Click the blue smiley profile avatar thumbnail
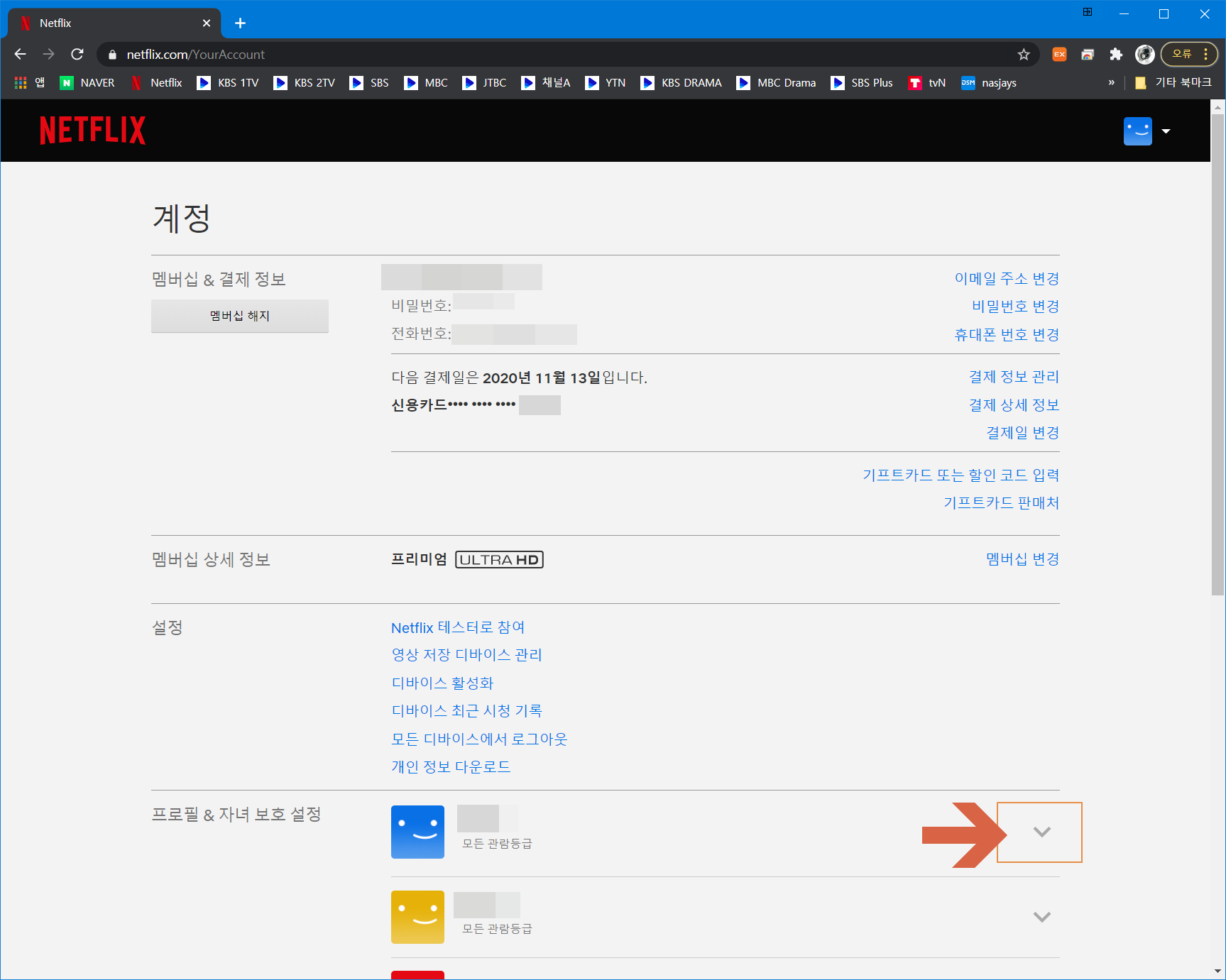The height and width of the screenshot is (980, 1226). click(417, 832)
